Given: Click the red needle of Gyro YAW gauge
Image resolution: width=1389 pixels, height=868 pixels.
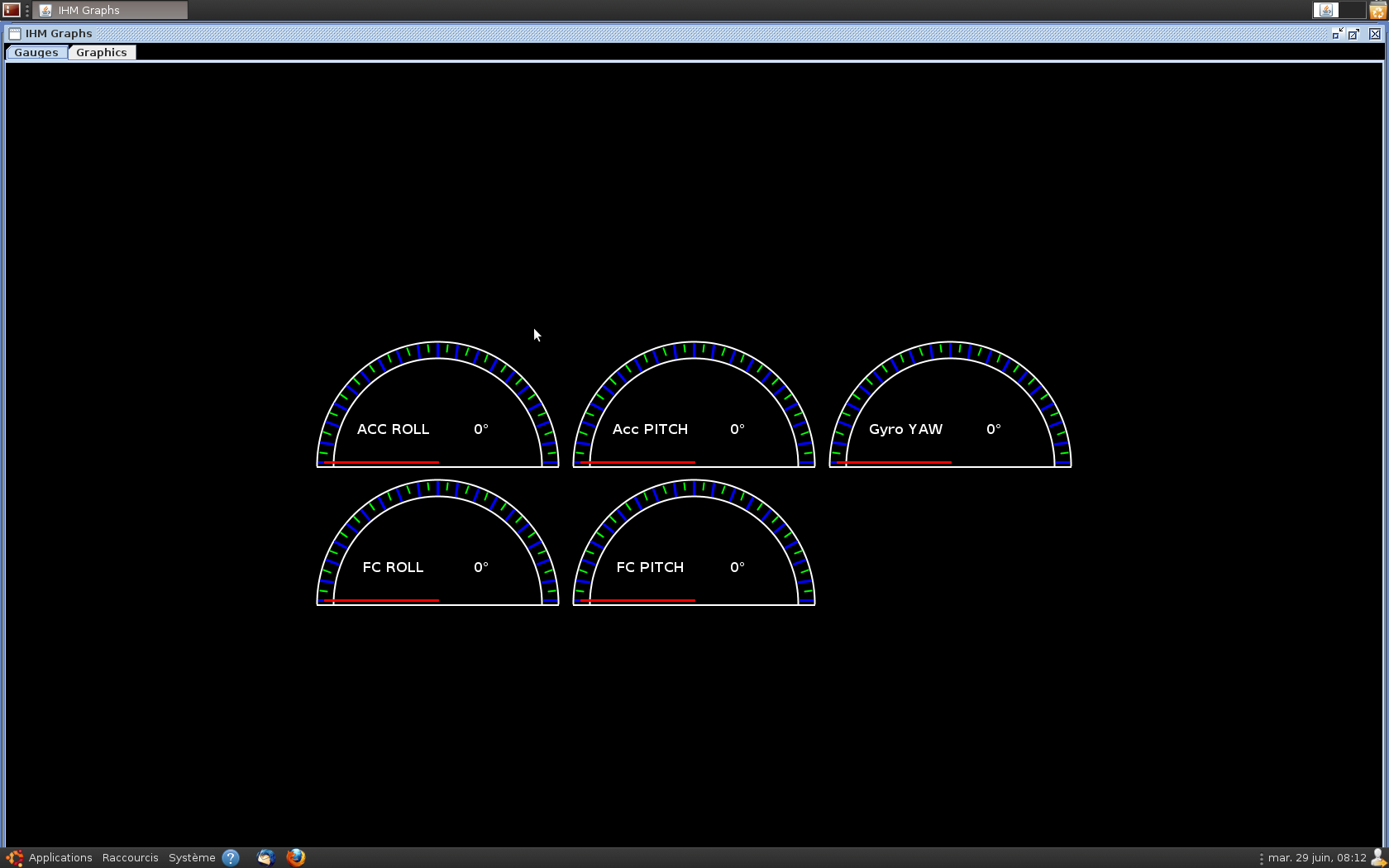Looking at the screenshot, I should [894, 462].
